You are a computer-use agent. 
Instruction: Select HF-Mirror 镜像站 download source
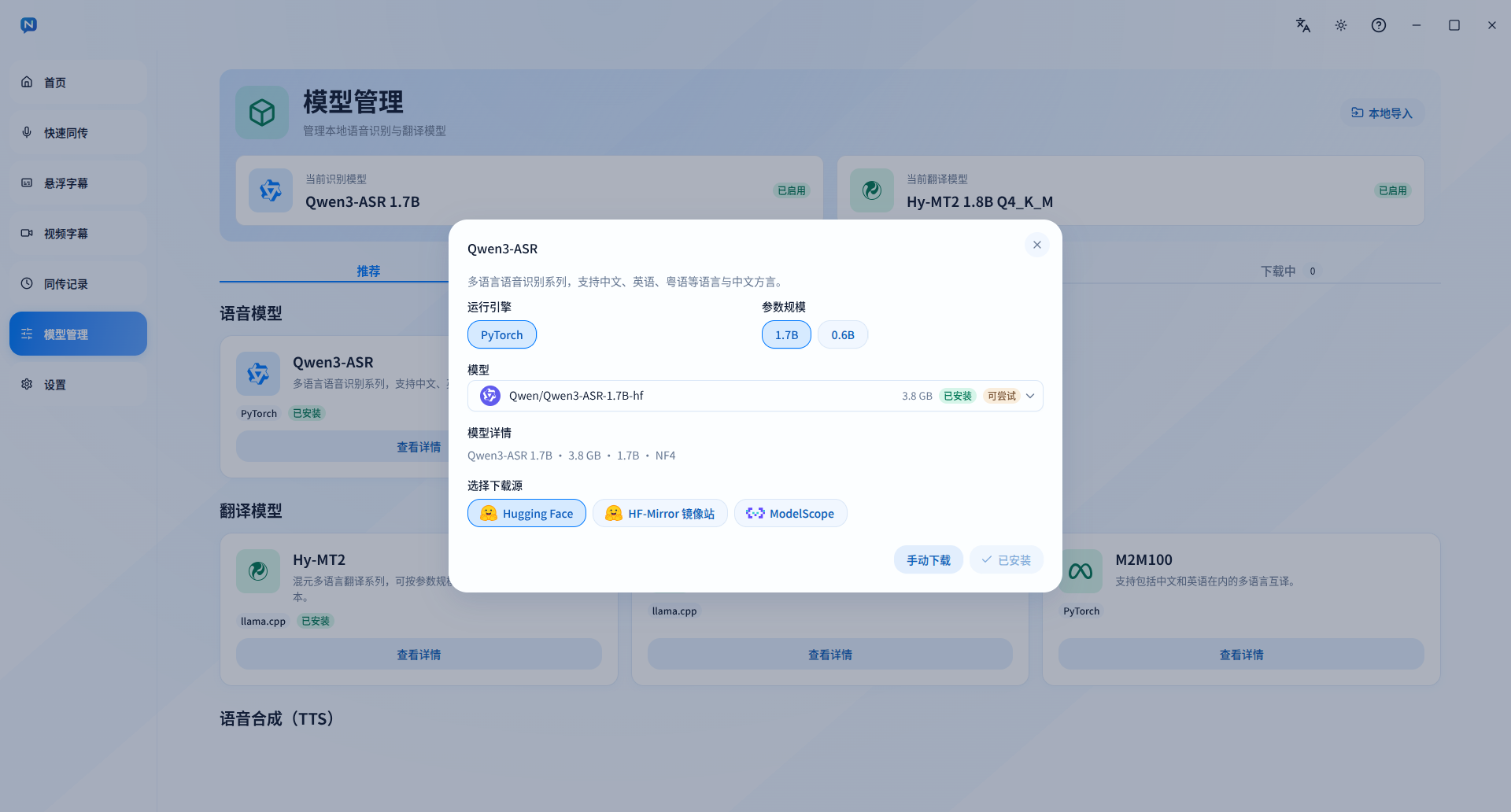[660, 513]
